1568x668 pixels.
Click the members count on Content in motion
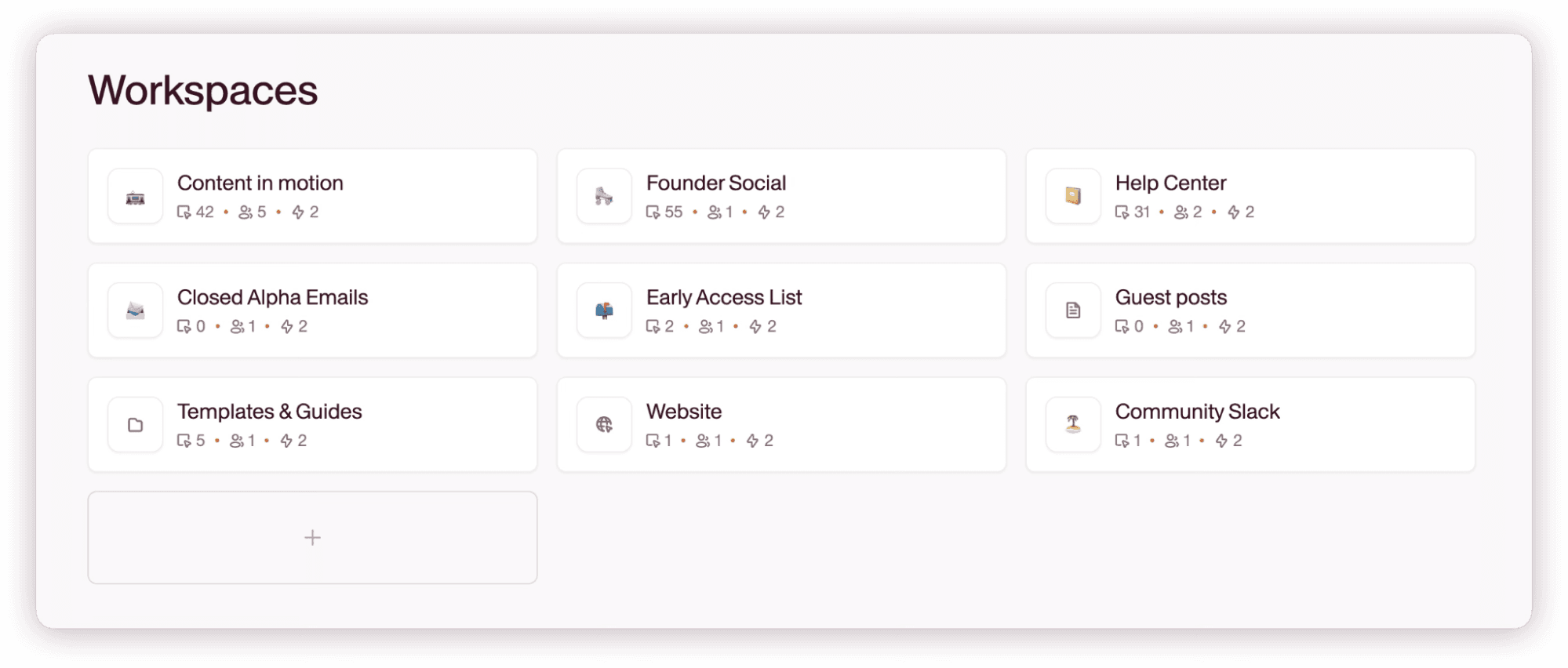click(x=253, y=212)
